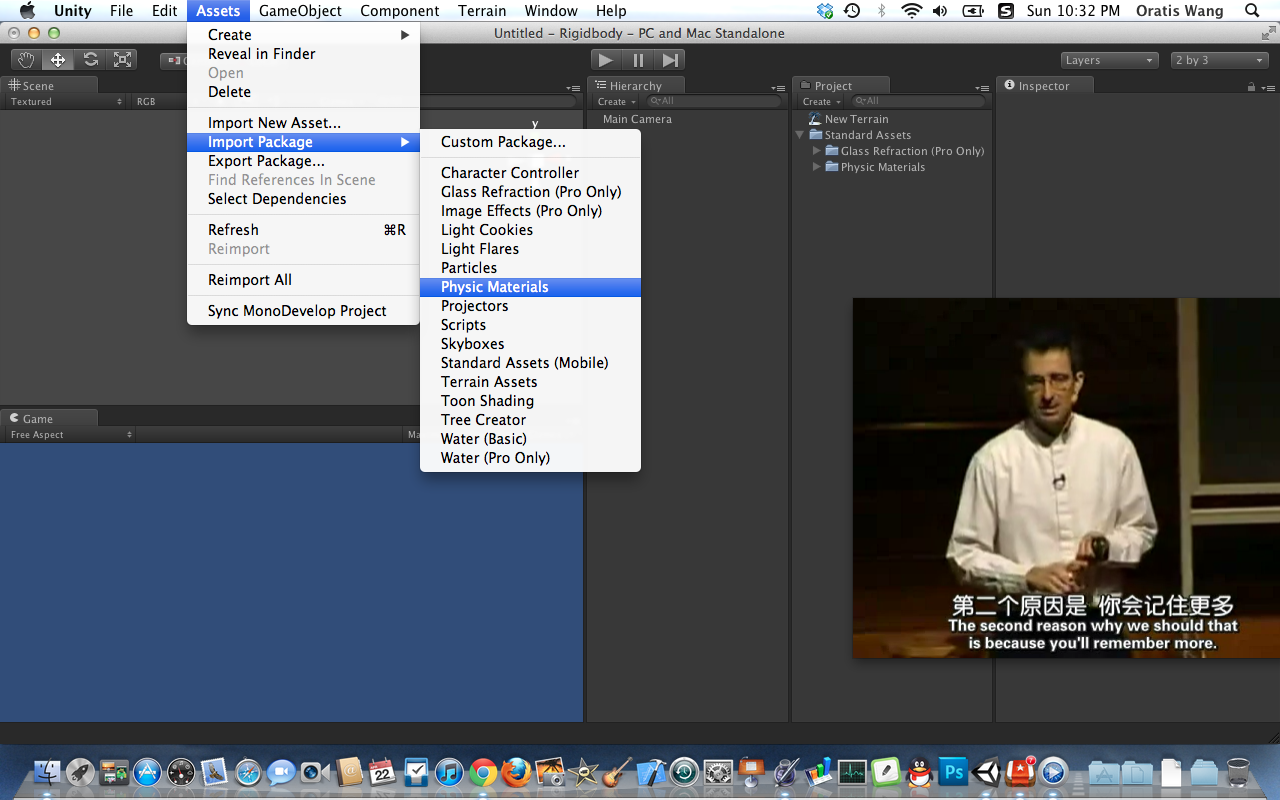Select the Scale tool
Screen dimensions: 1280x800
point(122,60)
